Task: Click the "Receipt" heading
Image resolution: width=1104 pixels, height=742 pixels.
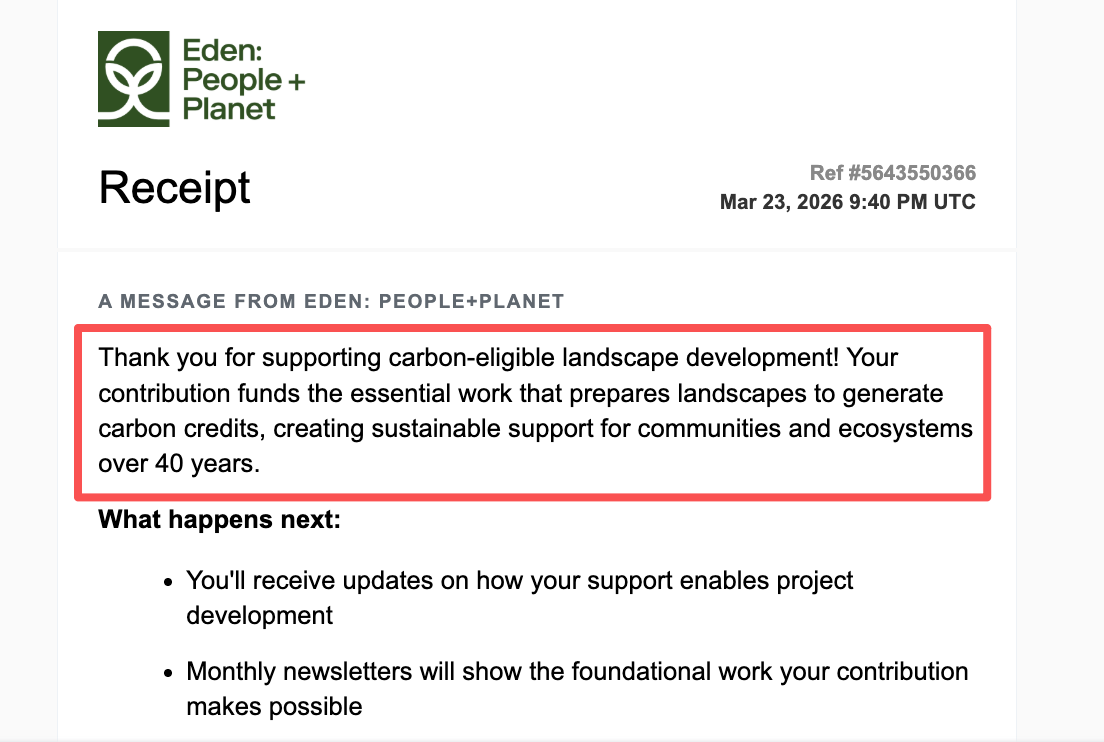Action: 174,188
